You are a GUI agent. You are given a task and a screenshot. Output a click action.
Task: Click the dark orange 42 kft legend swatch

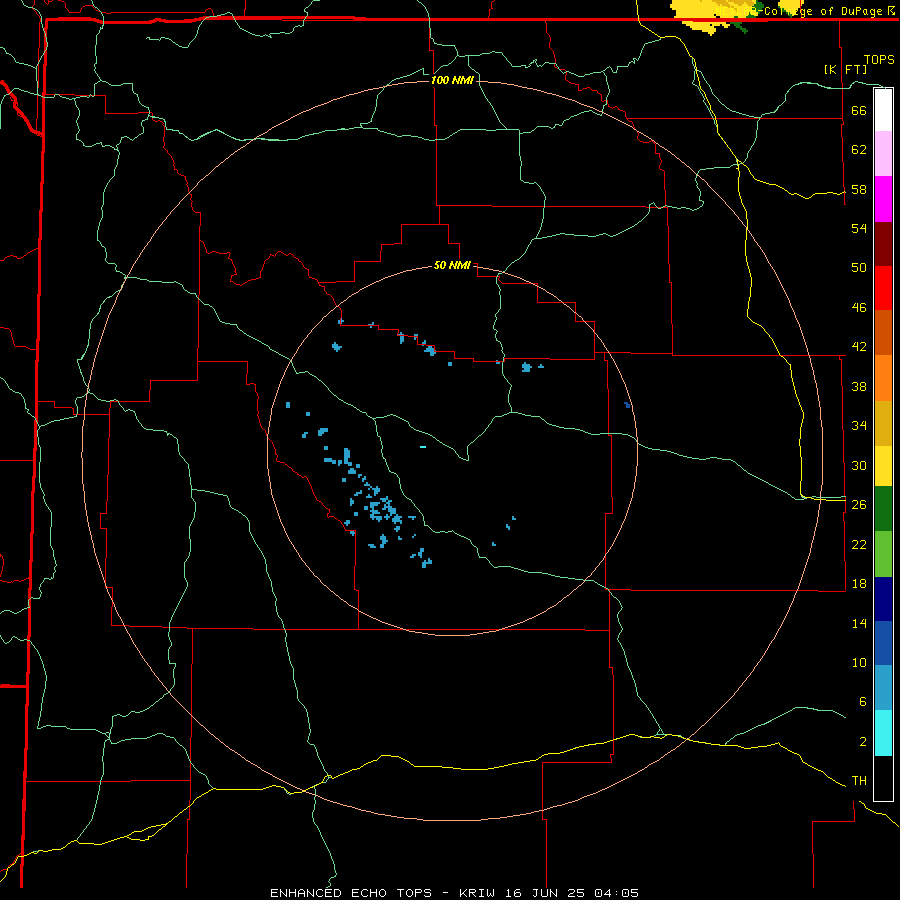tap(883, 332)
